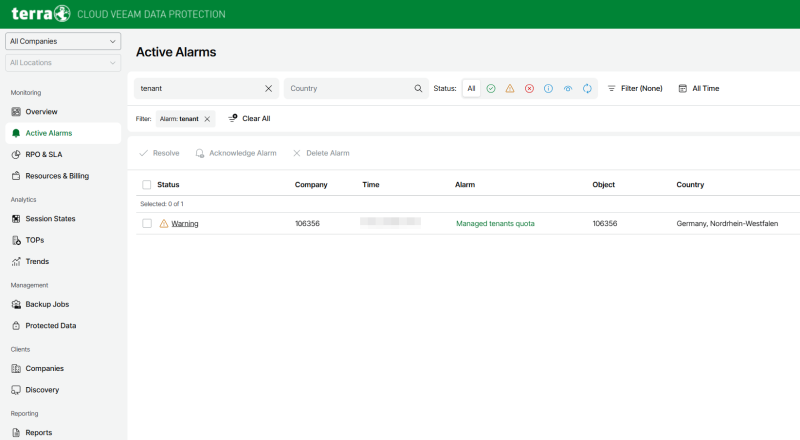
Task: Filter alarms by red error status icon
Action: 529,88
